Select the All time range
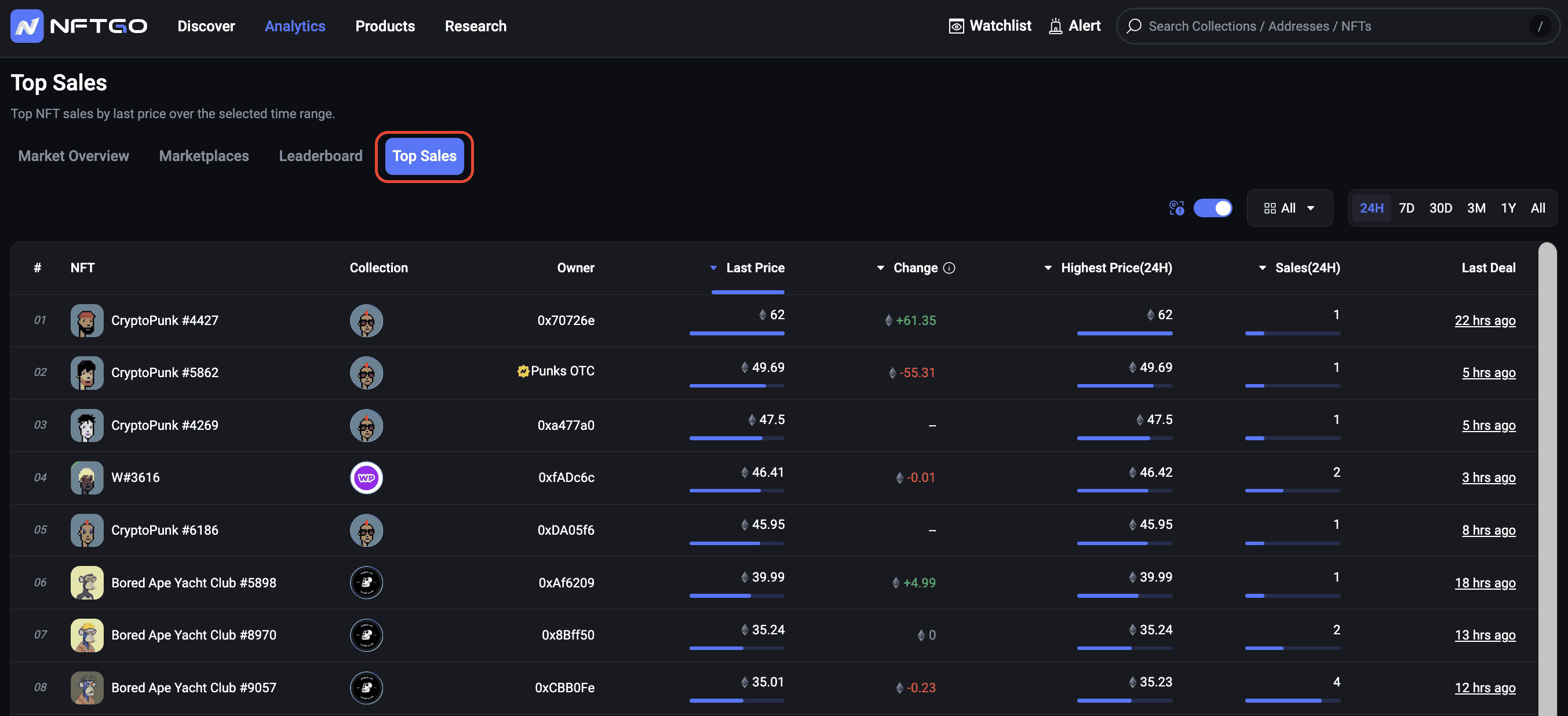 point(1537,208)
